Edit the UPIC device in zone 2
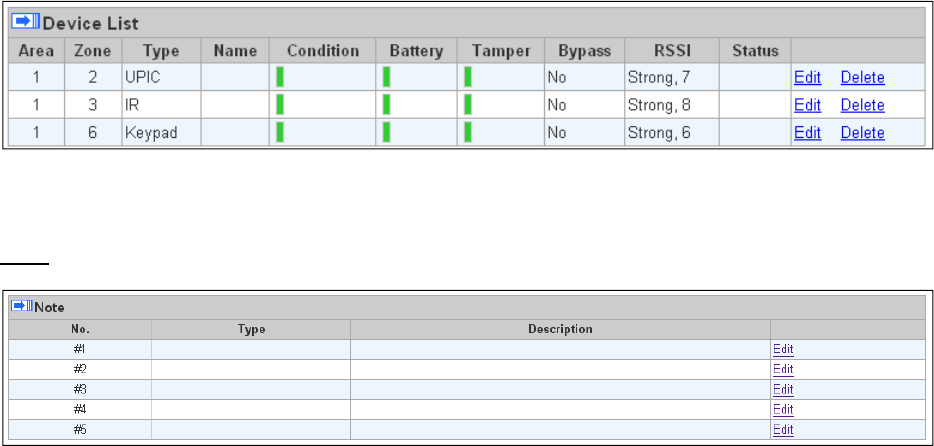The image size is (934, 446). coord(807,77)
